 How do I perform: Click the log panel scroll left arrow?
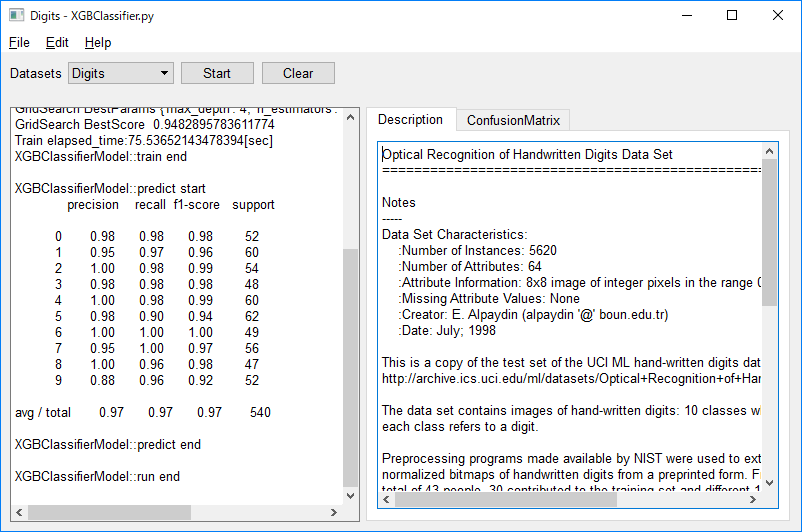coord(19,512)
